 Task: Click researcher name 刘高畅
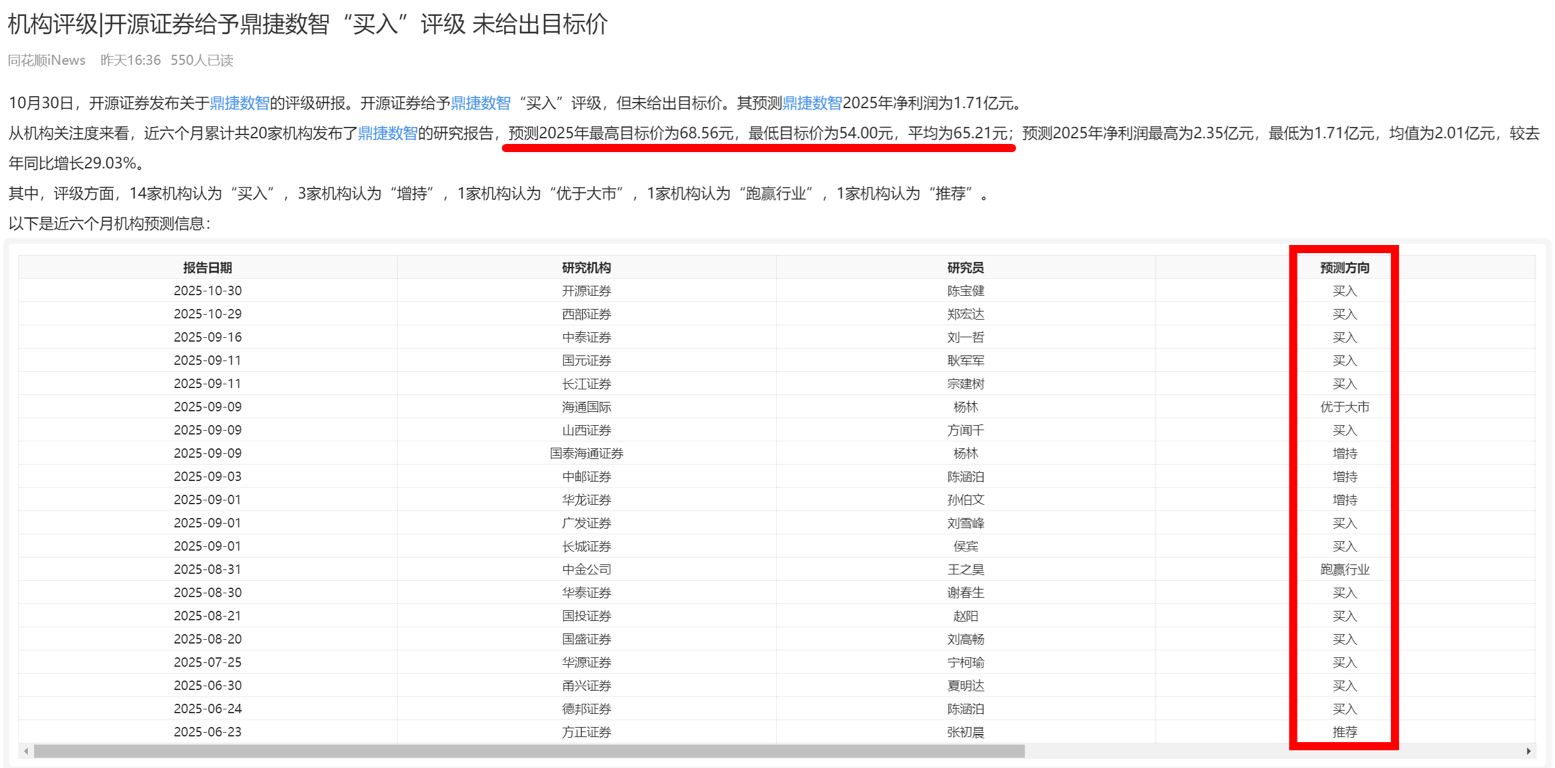coord(966,639)
